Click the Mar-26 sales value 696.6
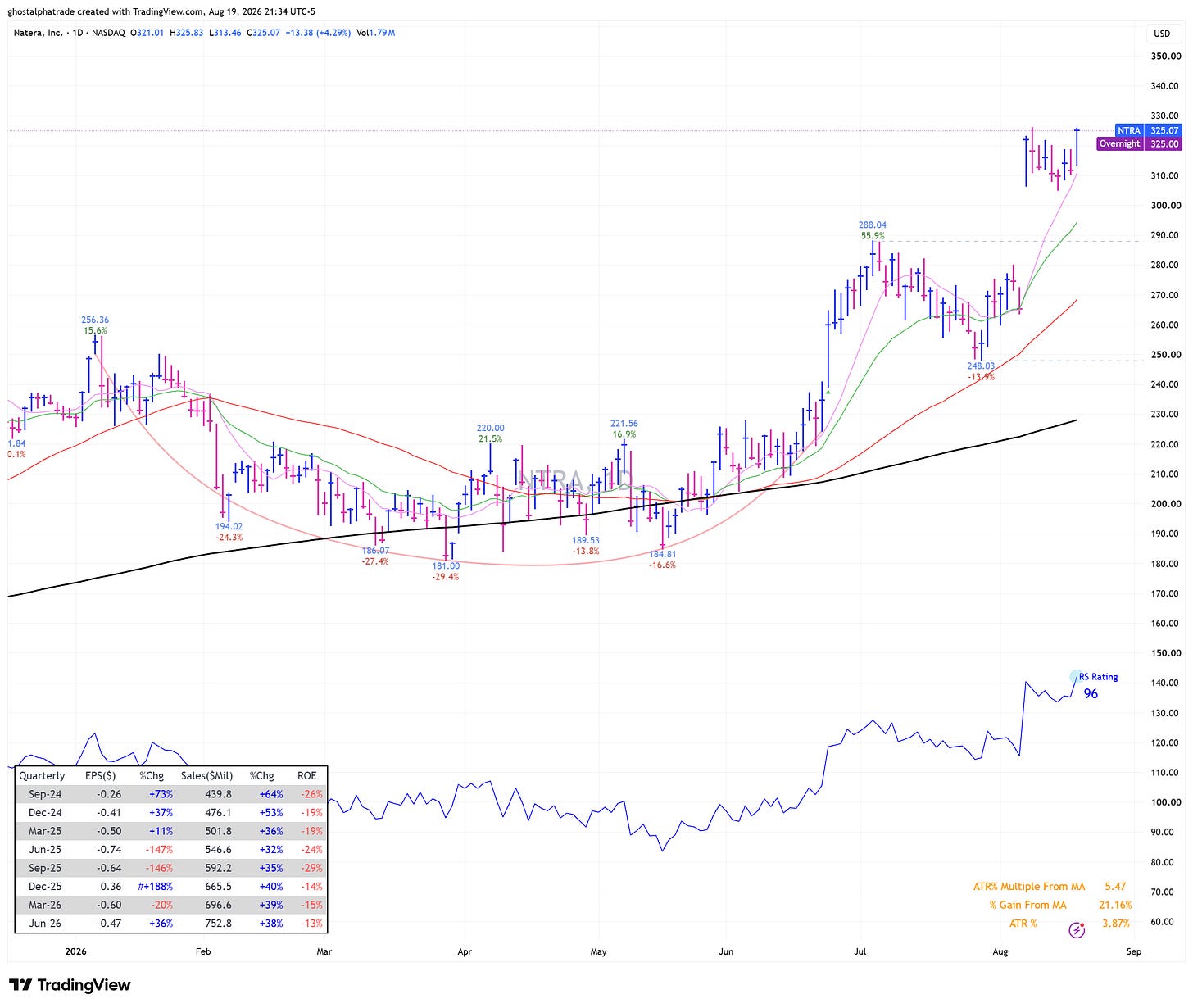Image resolution: width=1193 pixels, height=1008 pixels. (217, 905)
